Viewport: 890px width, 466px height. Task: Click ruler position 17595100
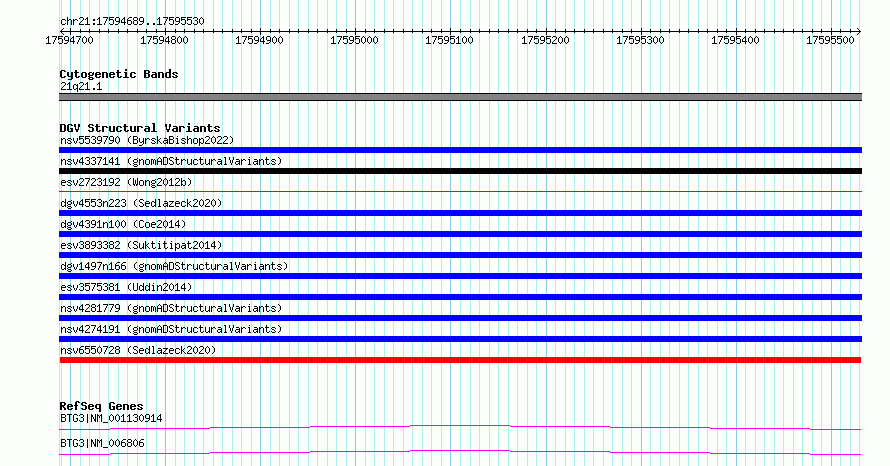[x=450, y=40]
